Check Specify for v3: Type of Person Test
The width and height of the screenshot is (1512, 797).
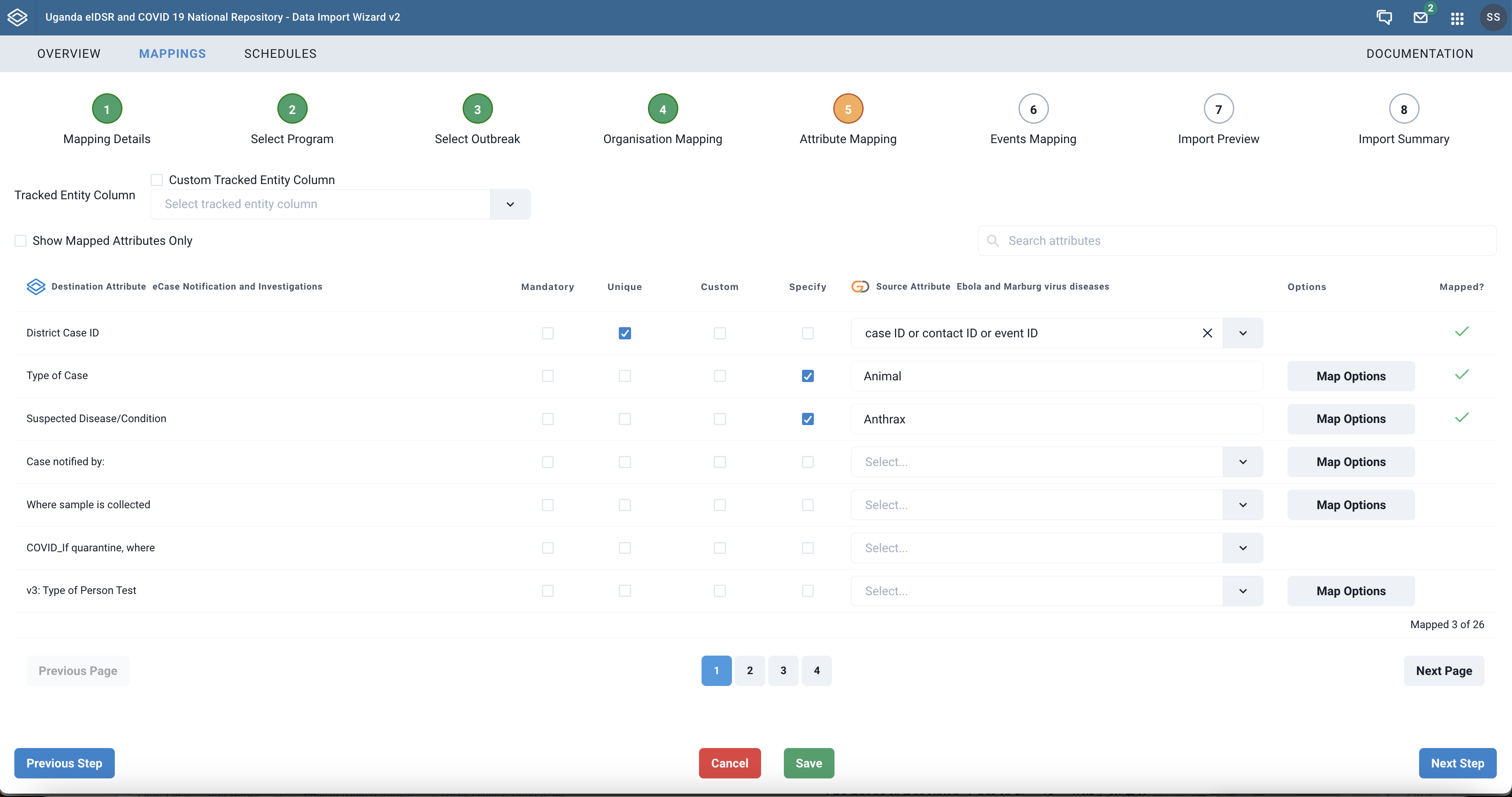click(807, 591)
